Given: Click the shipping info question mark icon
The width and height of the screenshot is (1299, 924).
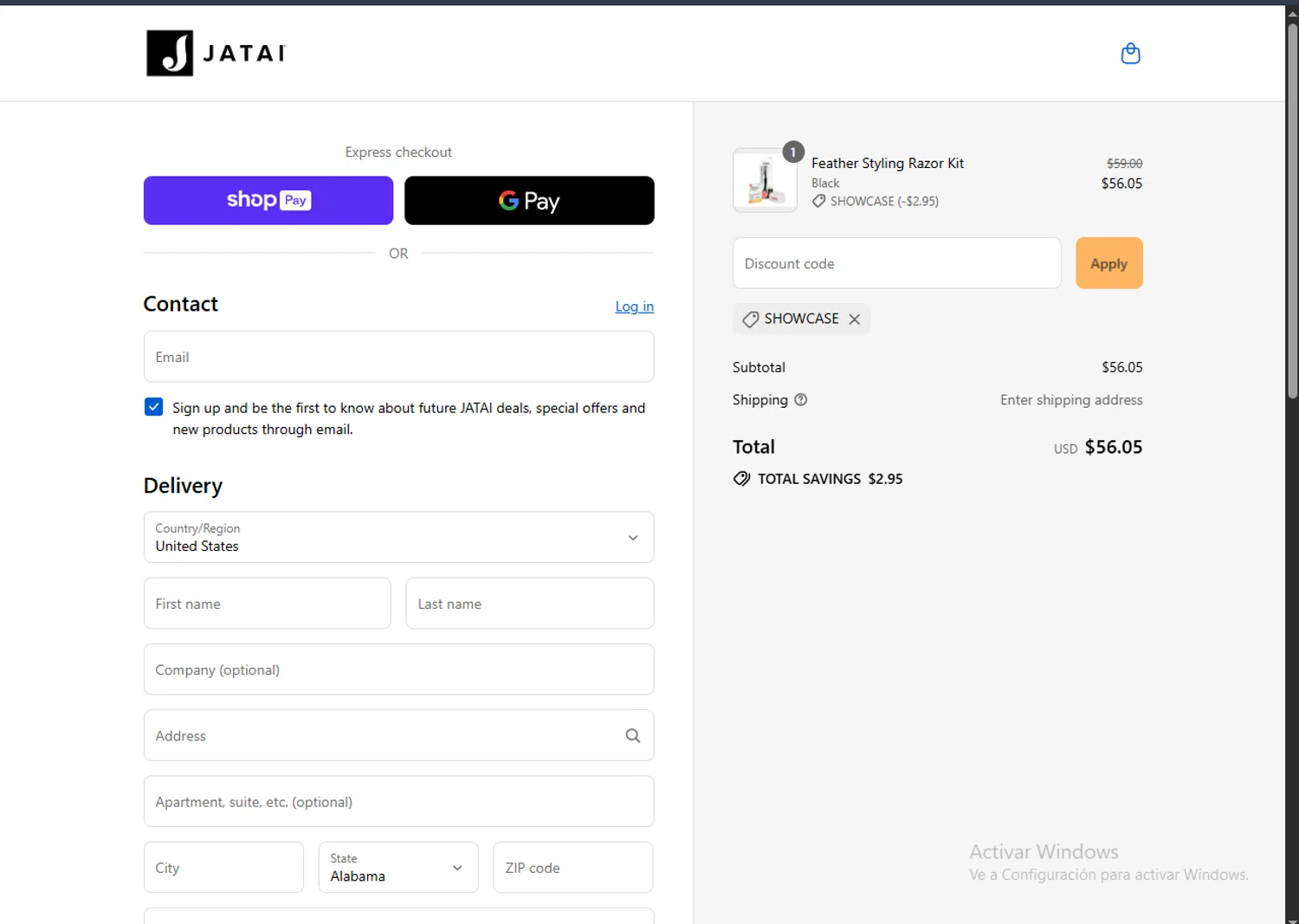Looking at the screenshot, I should 801,400.
